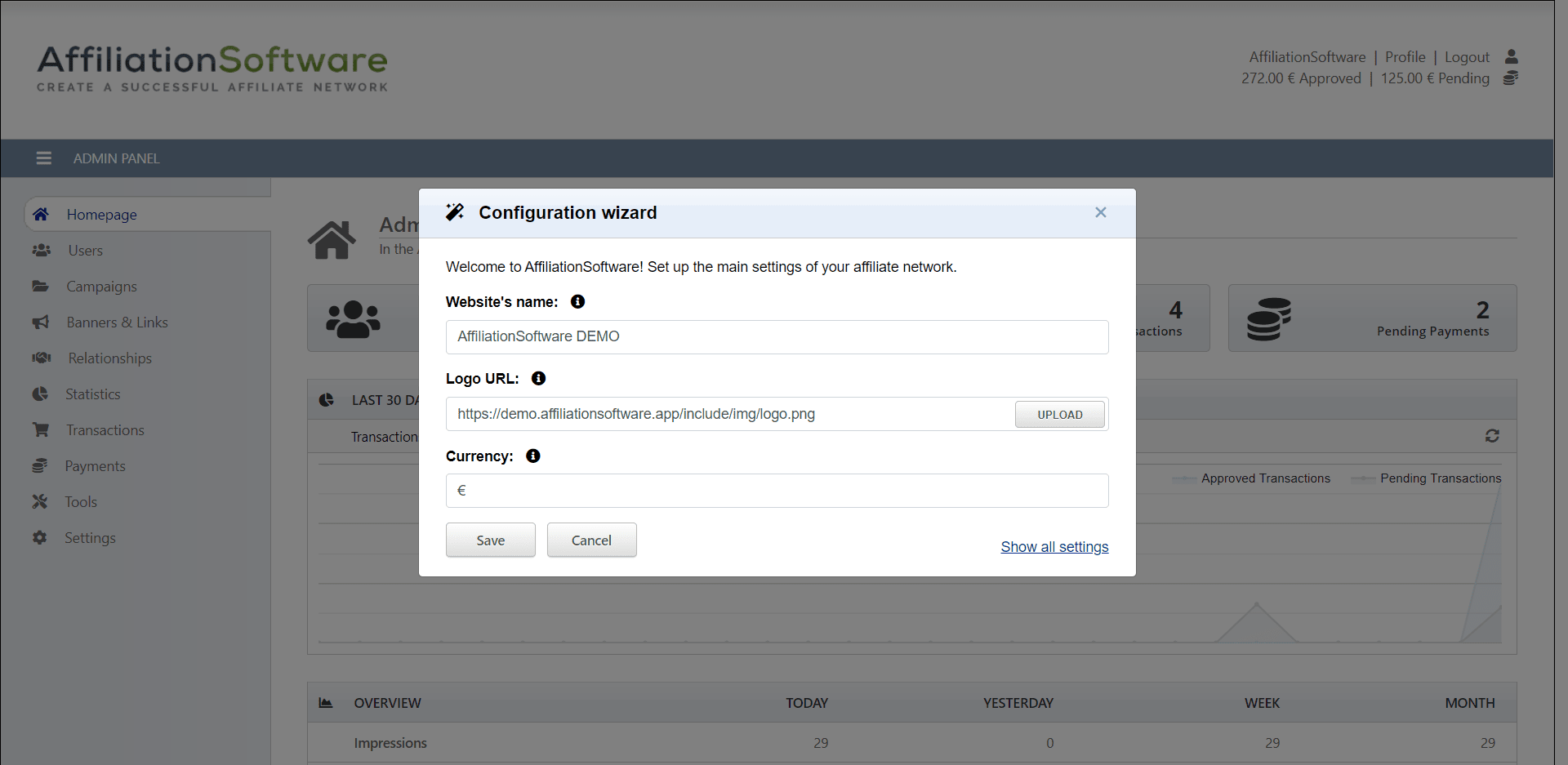Open Campaigns from the sidebar menu
The image size is (1568, 765).
[101, 287]
